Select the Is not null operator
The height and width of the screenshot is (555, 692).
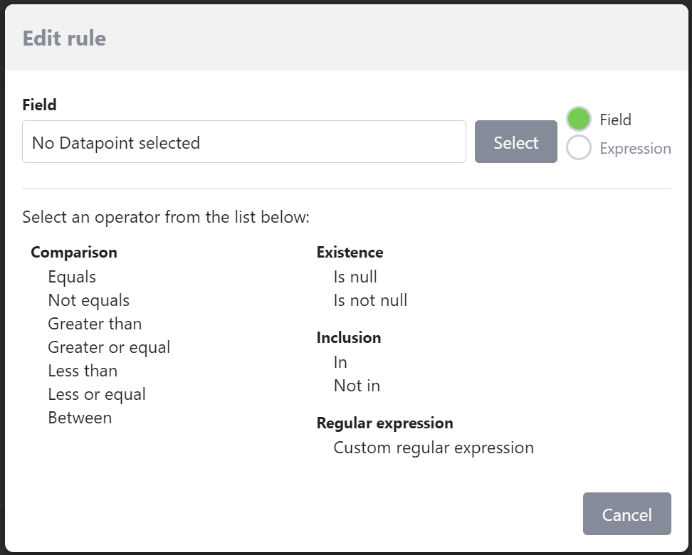tap(370, 300)
